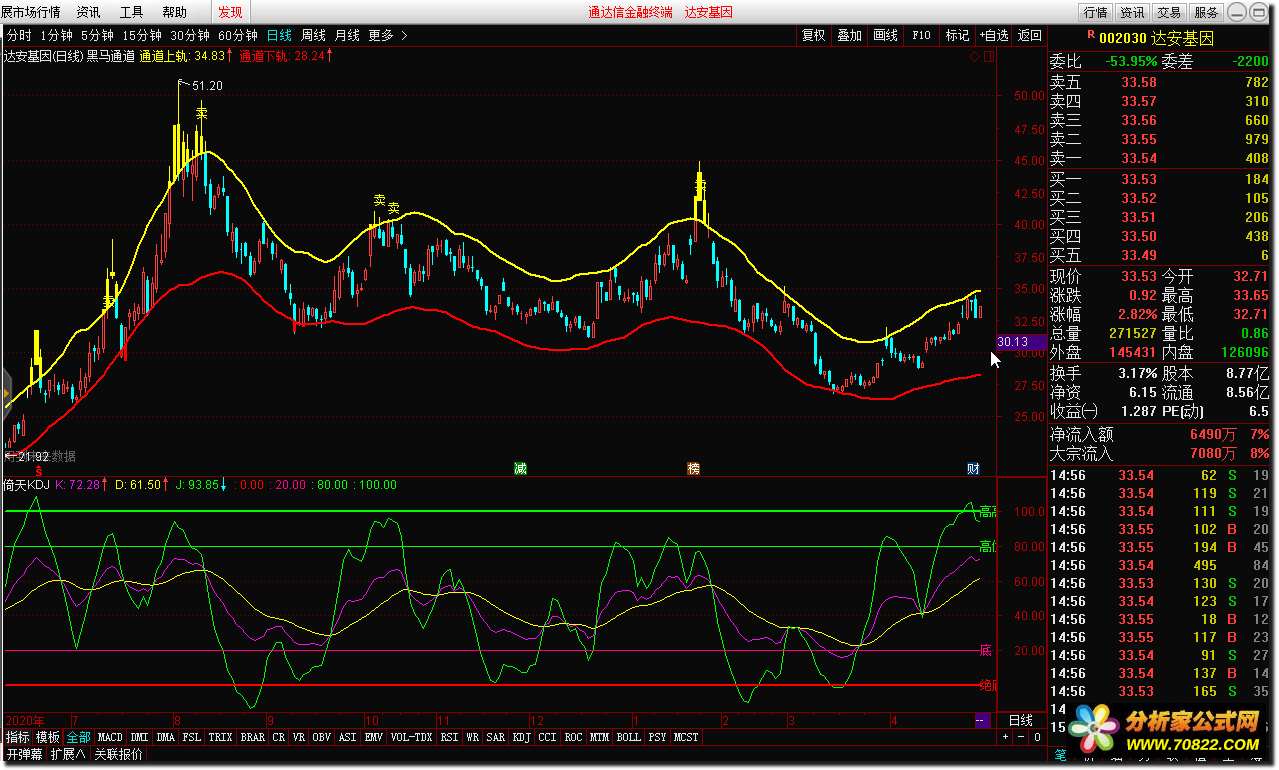1279x770 pixels.
Task: Switch to the 15分钟 period tab
Action: point(141,35)
